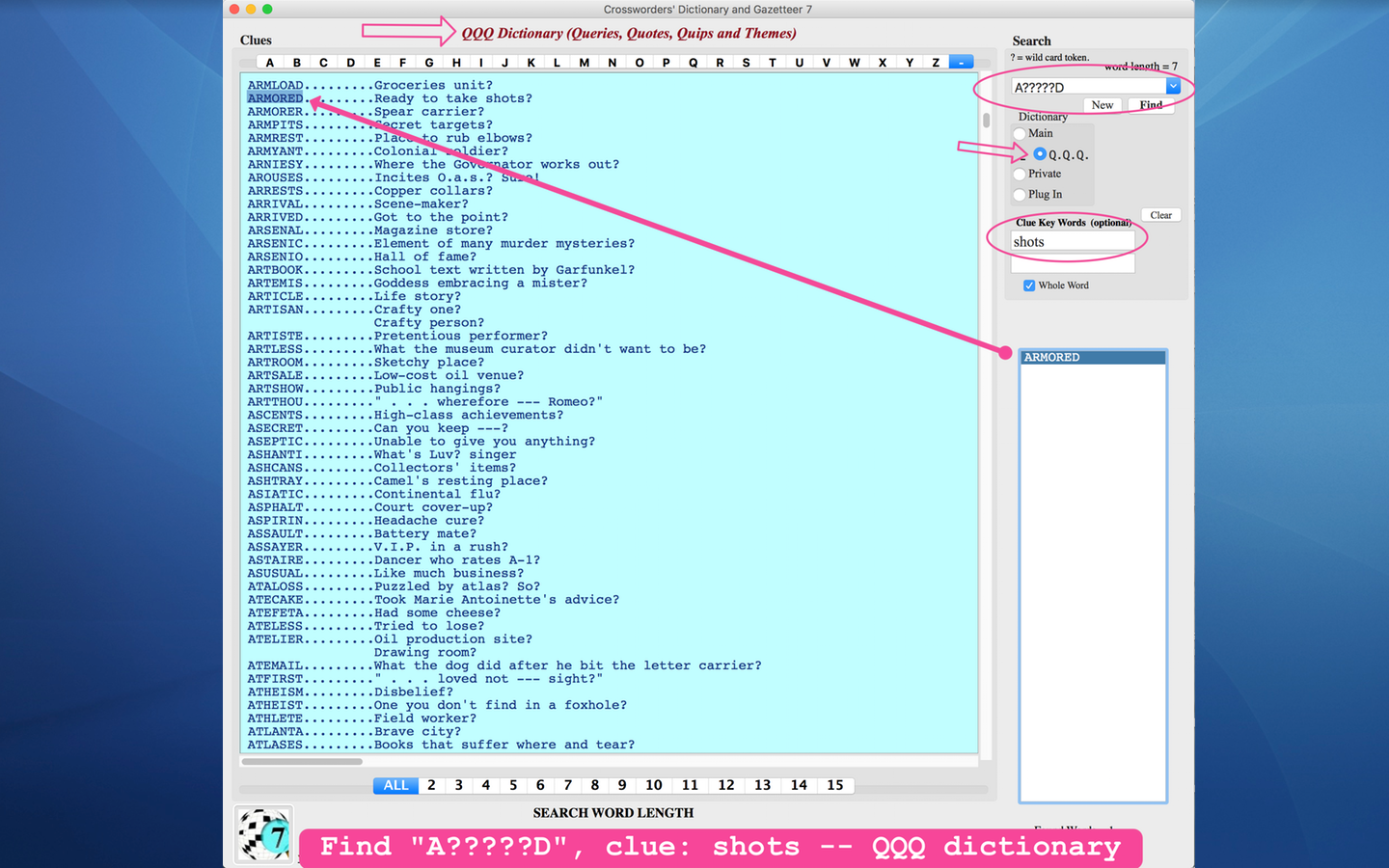Click the vertical scrollbar of the clues list

click(x=986, y=122)
